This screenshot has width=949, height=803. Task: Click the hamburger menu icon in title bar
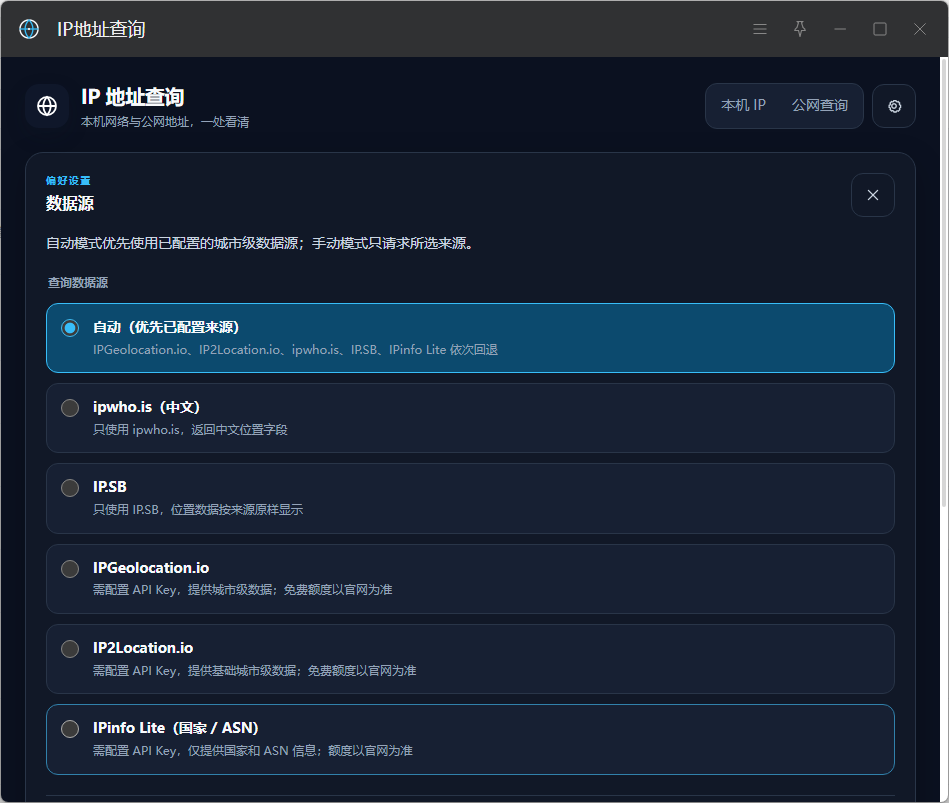point(760,29)
